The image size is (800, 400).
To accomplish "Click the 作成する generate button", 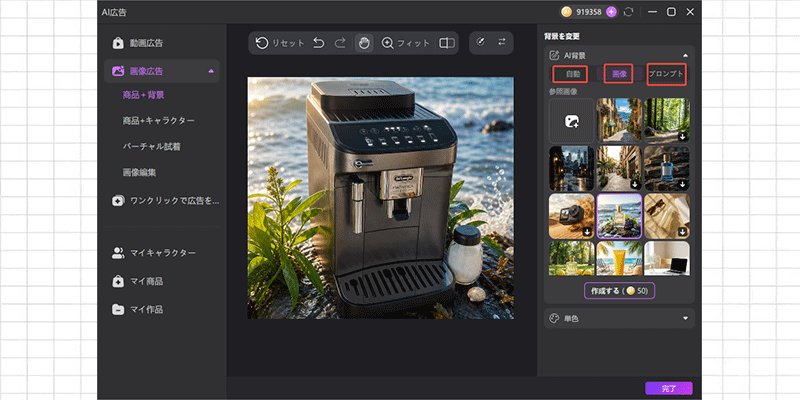I will 619,290.
